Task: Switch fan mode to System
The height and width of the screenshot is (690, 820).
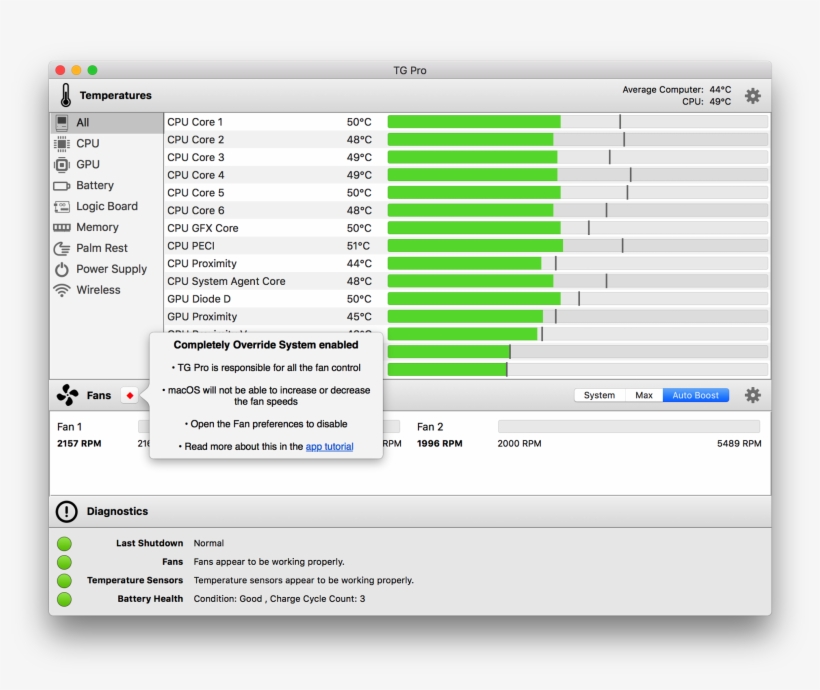Action: (599, 395)
